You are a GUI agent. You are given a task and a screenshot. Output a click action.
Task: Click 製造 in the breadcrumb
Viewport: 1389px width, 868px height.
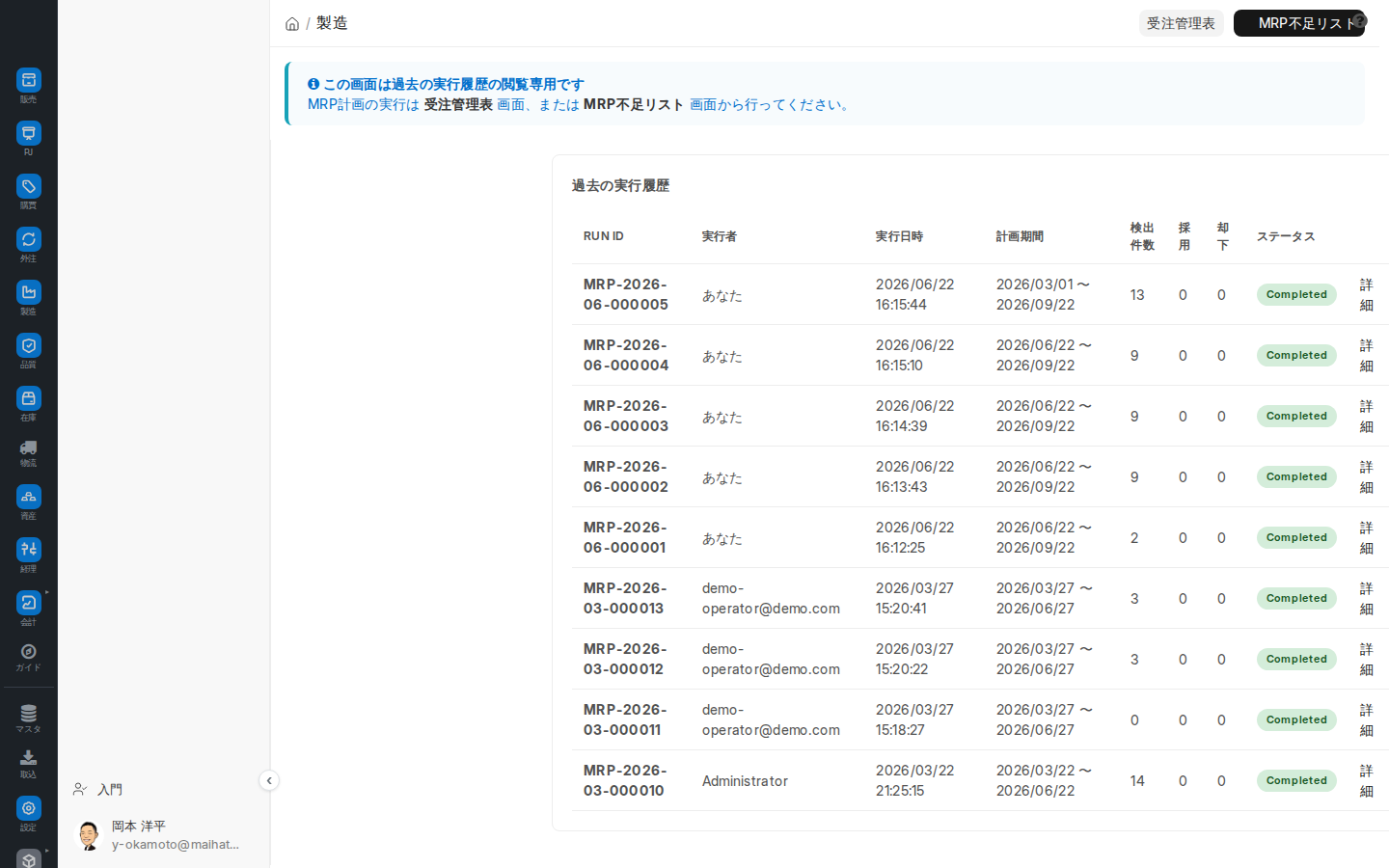tap(332, 23)
